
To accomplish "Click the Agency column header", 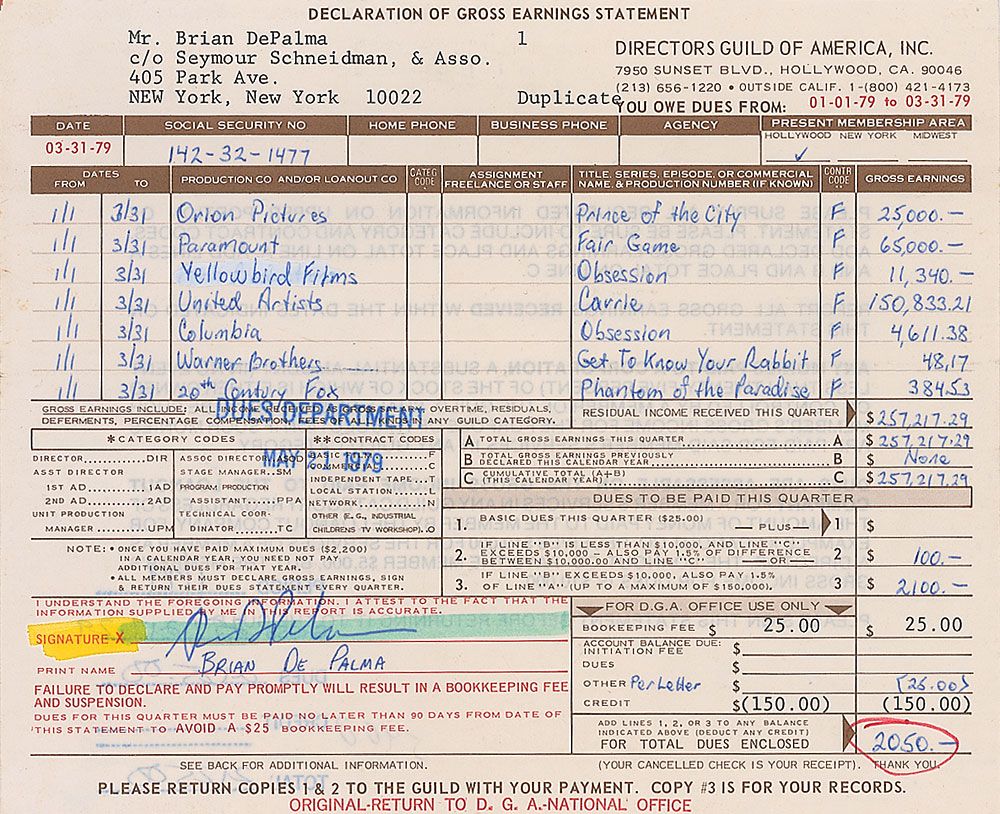I will (690, 125).
